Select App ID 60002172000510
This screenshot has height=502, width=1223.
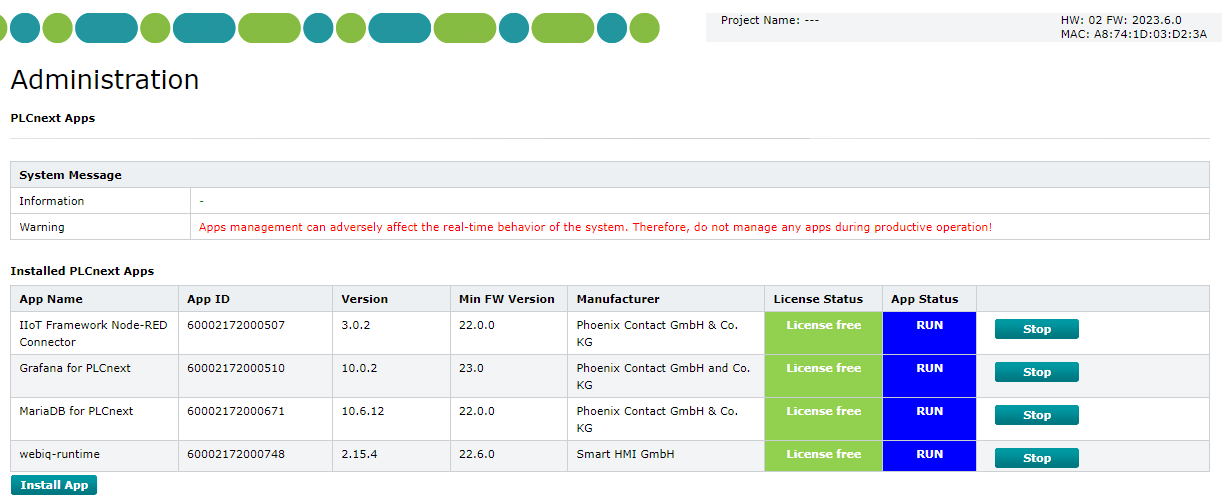(235, 368)
